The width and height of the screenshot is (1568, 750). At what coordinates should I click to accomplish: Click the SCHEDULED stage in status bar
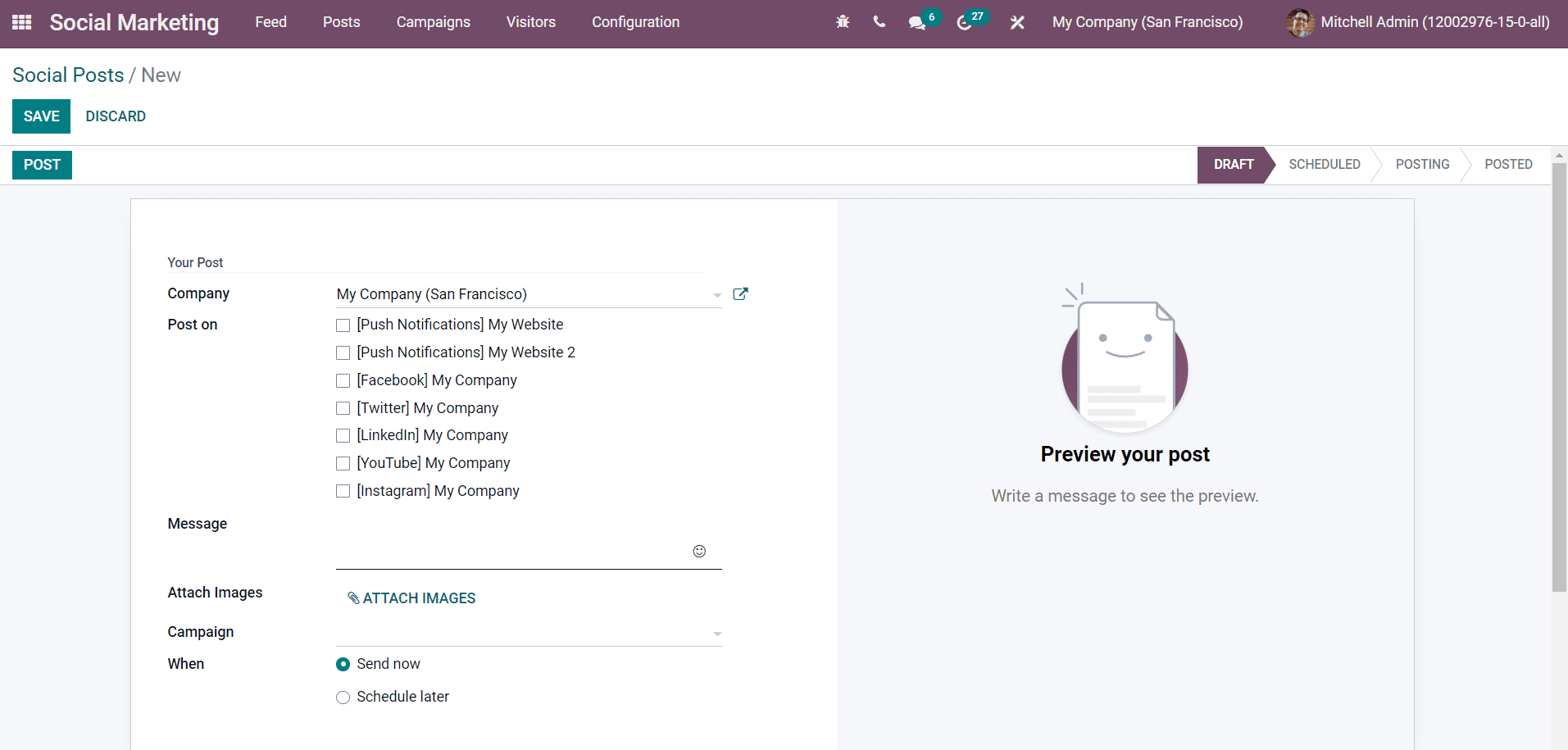click(x=1324, y=164)
